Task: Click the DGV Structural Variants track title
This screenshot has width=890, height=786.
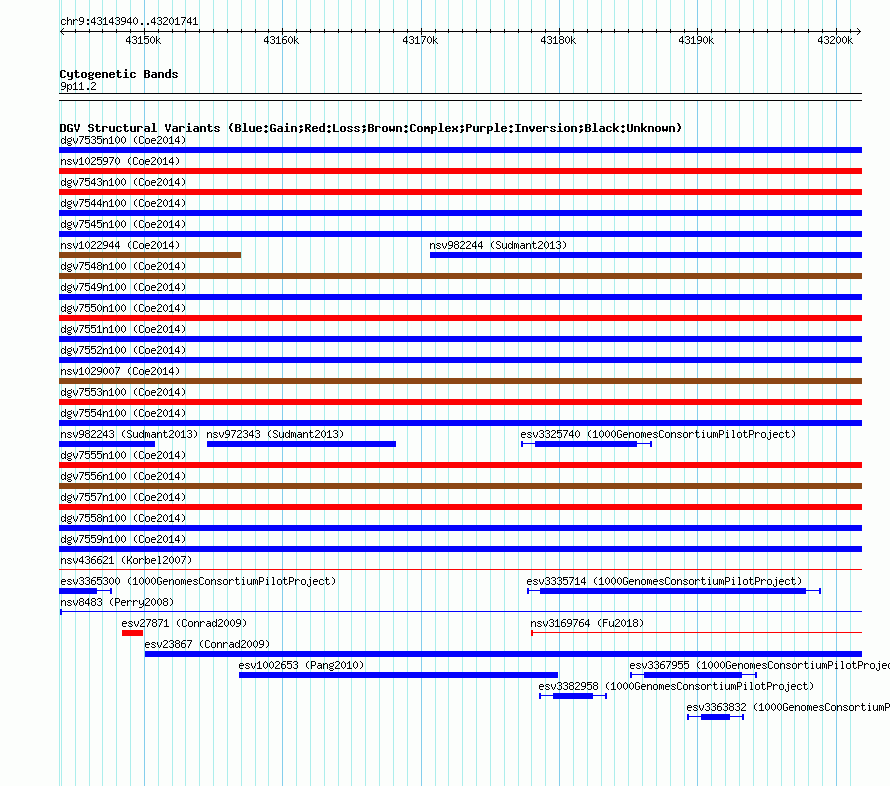Action: (x=371, y=128)
